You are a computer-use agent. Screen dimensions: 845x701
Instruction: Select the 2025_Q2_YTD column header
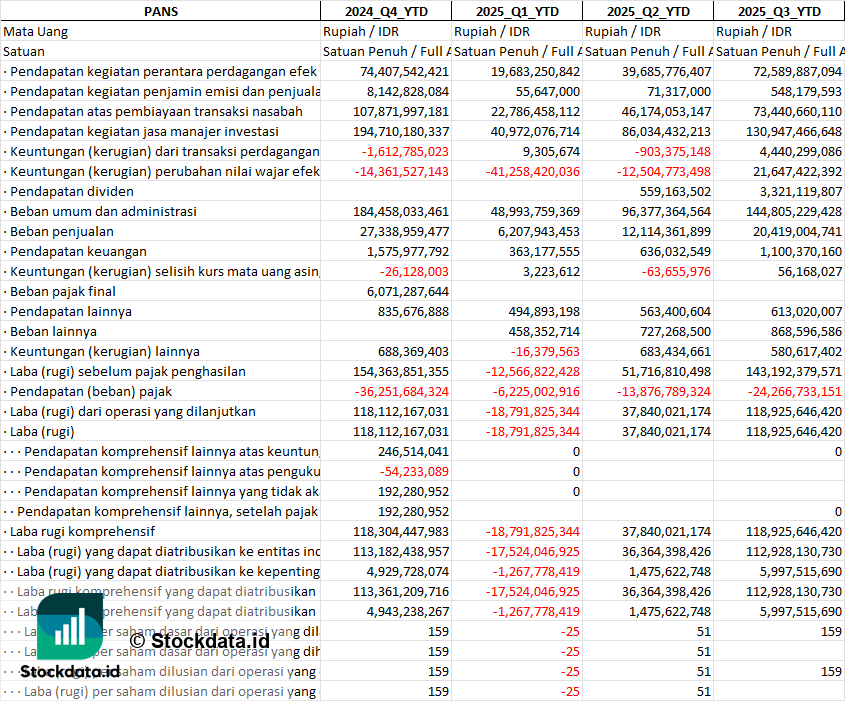point(648,11)
